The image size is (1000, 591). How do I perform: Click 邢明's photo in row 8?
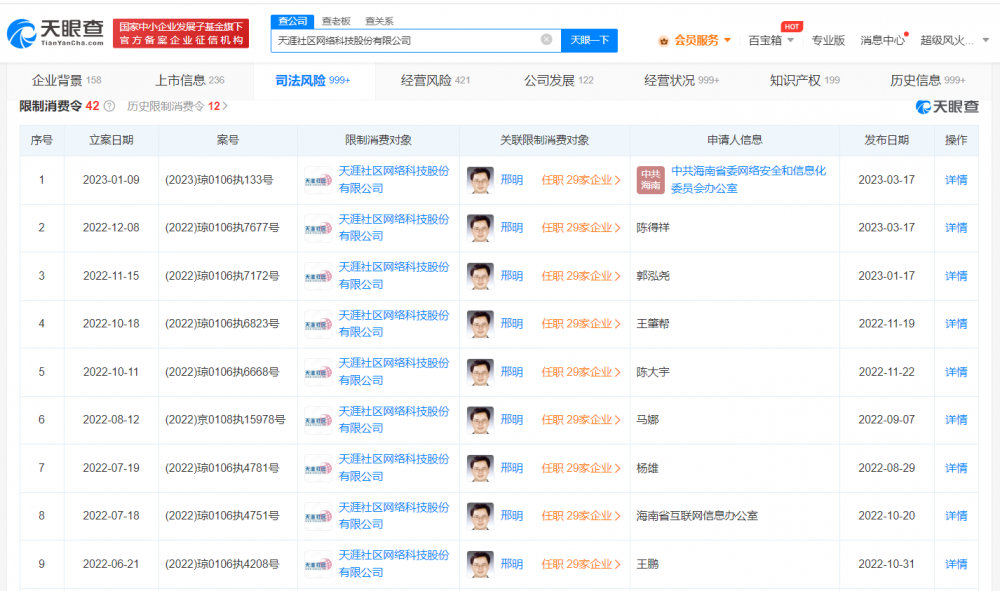tap(480, 516)
